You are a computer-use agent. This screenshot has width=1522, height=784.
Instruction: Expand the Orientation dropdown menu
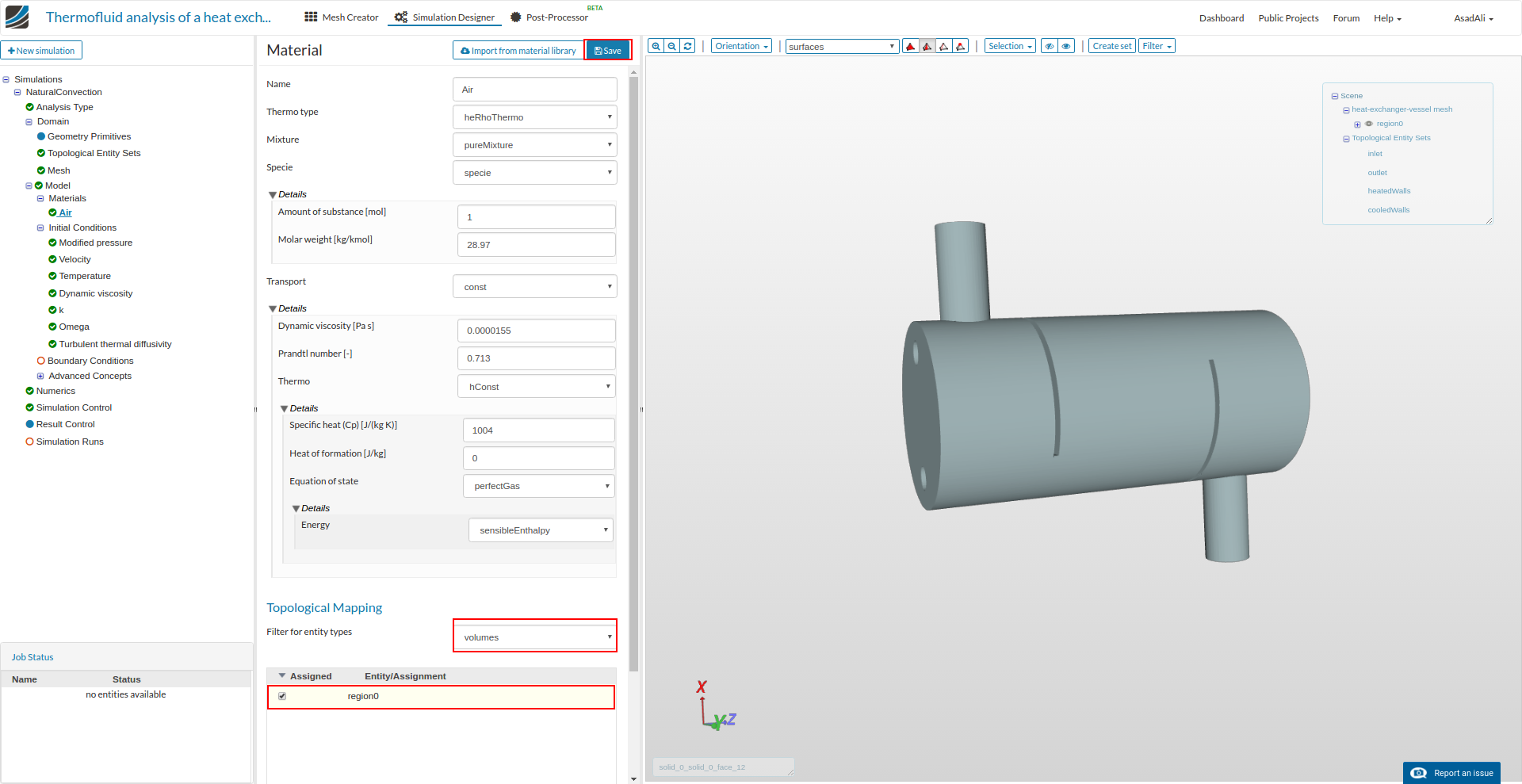coord(741,46)
